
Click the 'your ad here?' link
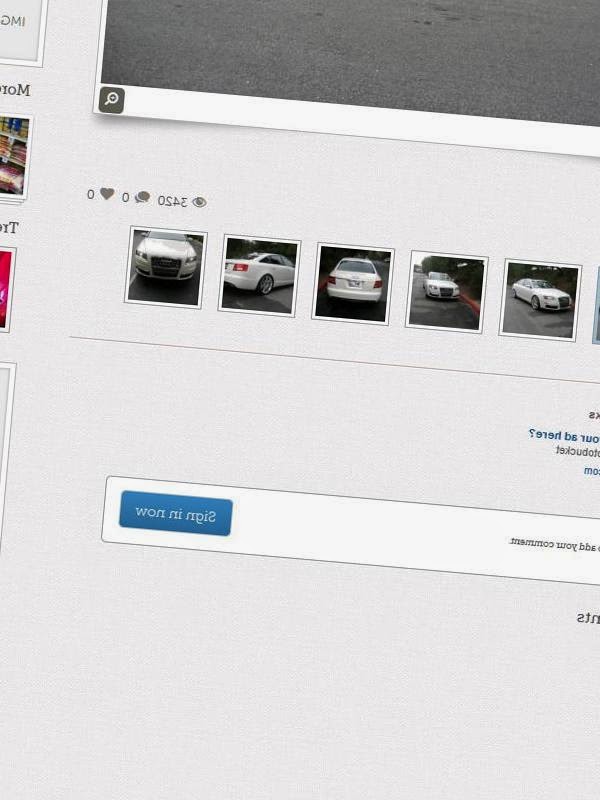point(564,437)
